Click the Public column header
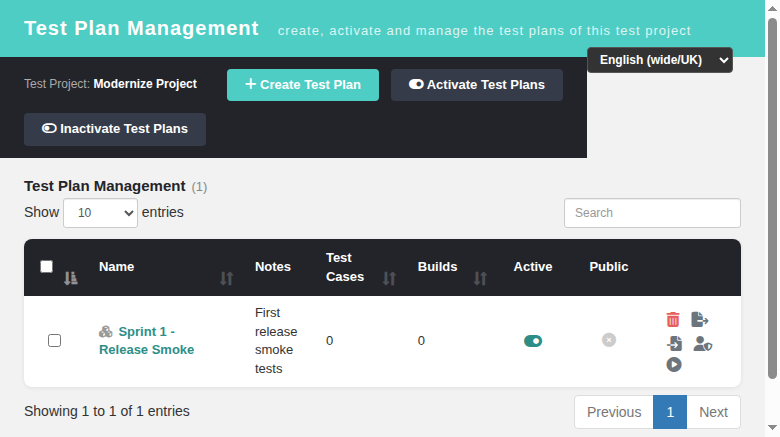This screenshot has width=780, height=437. [608, 267]
